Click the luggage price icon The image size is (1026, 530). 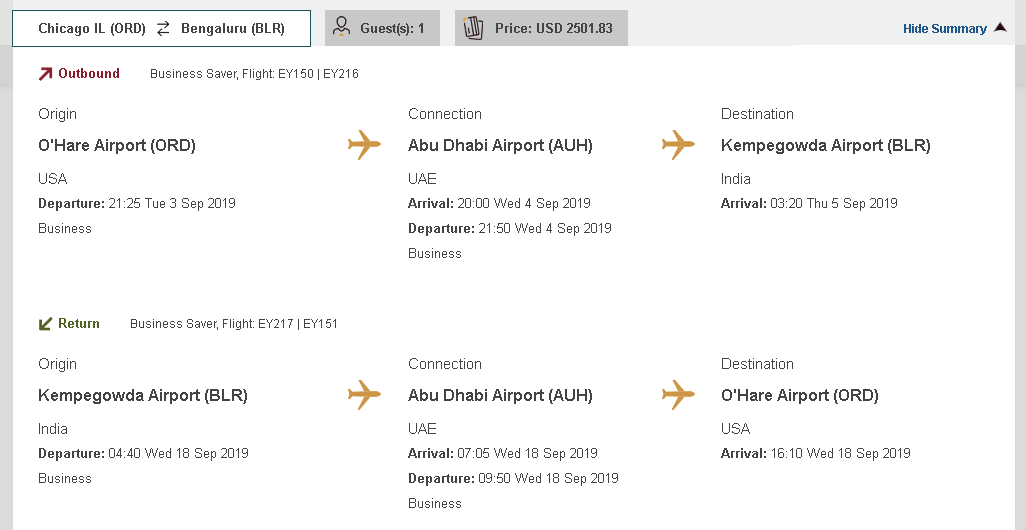click(x=473, y=28)
